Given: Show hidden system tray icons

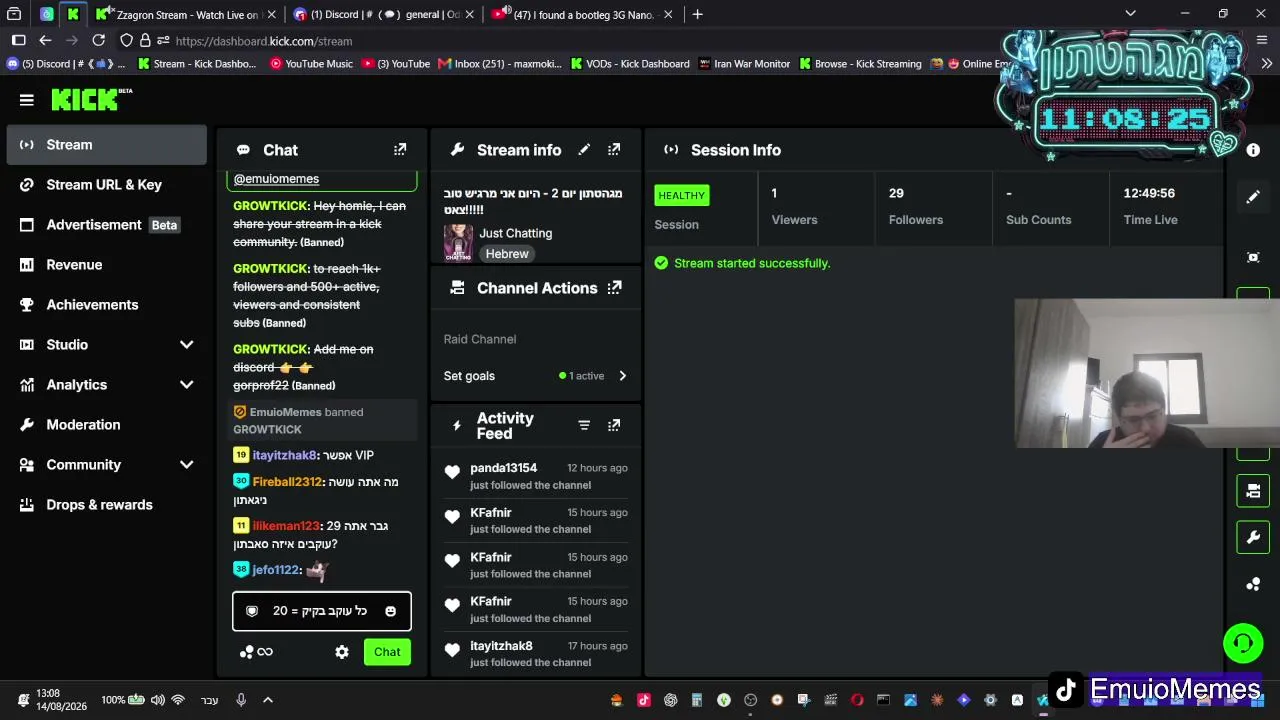Looking at the screenshot, I should 268,700.
